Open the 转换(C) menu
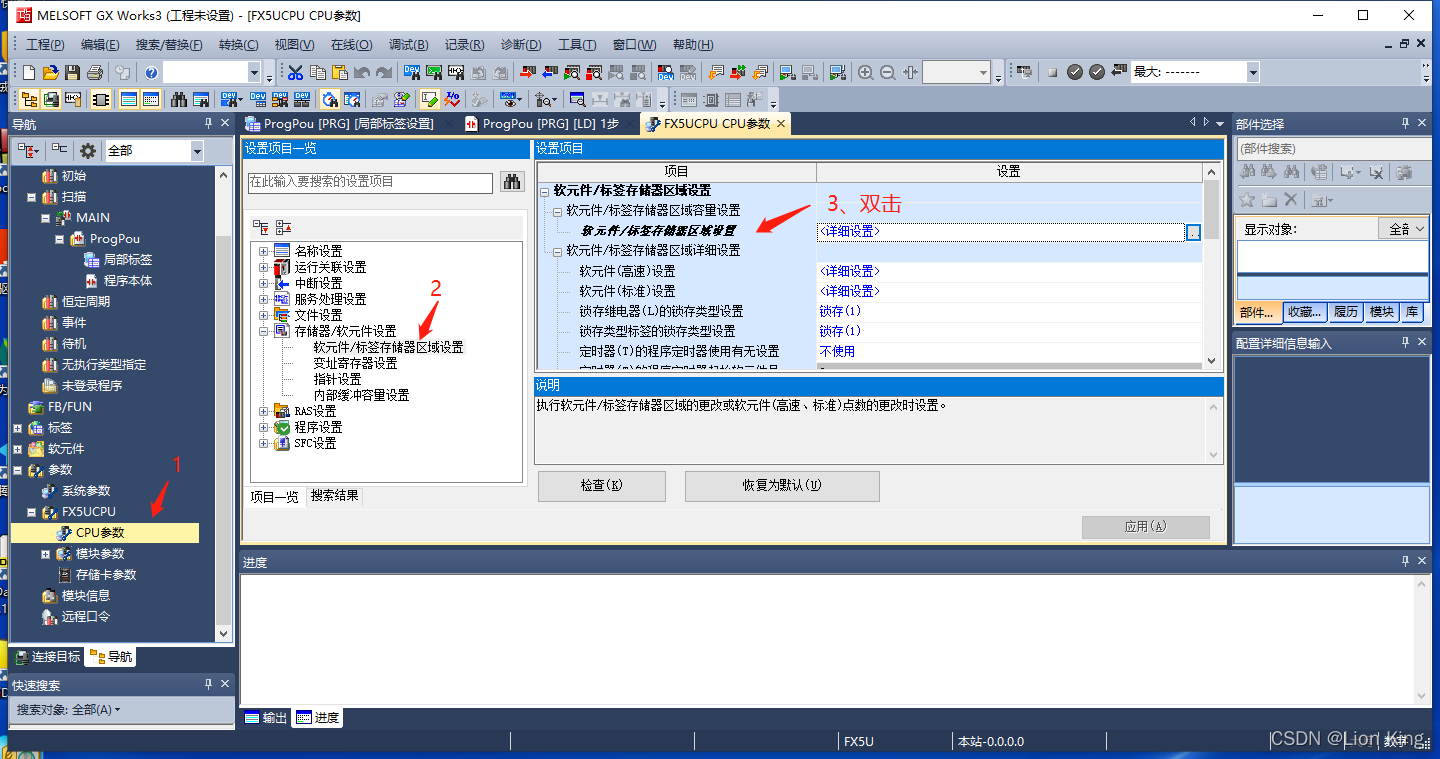 click(x=238, y=45)
